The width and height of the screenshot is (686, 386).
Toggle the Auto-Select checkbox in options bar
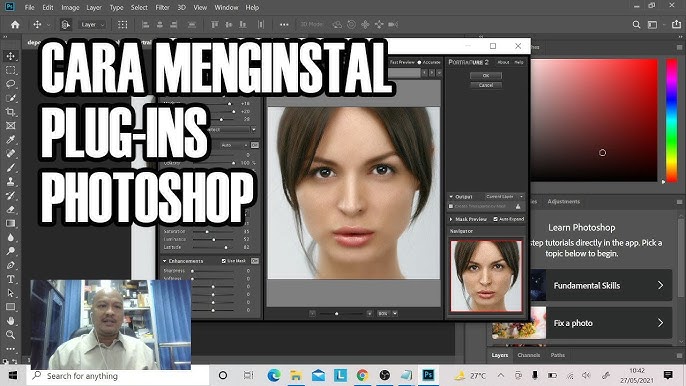(66, 25)
